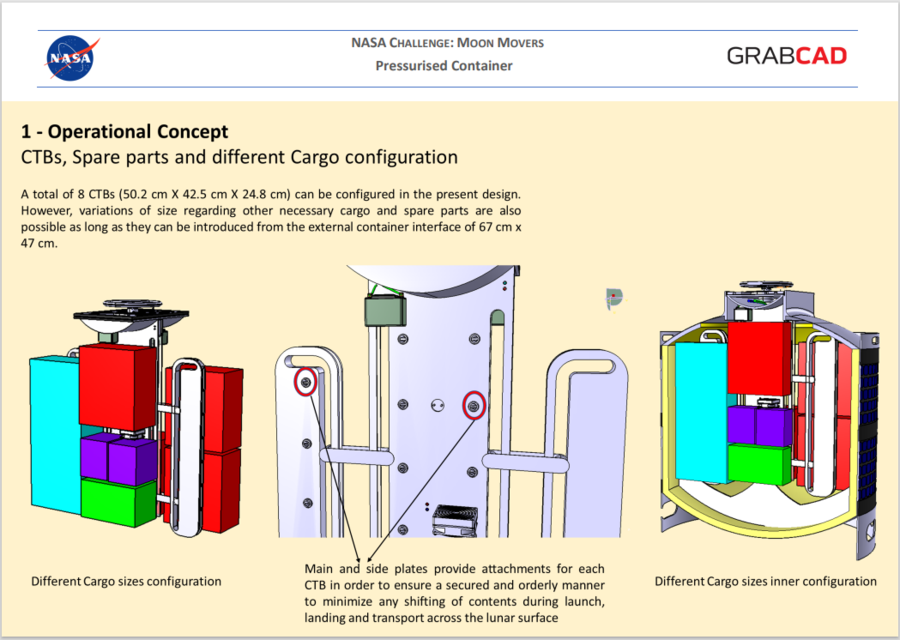Image resolution: width=900 pixels, height=640 pixels.
Task: Click the Pressurised Container subtitle
Action: (x=444, y=66)
